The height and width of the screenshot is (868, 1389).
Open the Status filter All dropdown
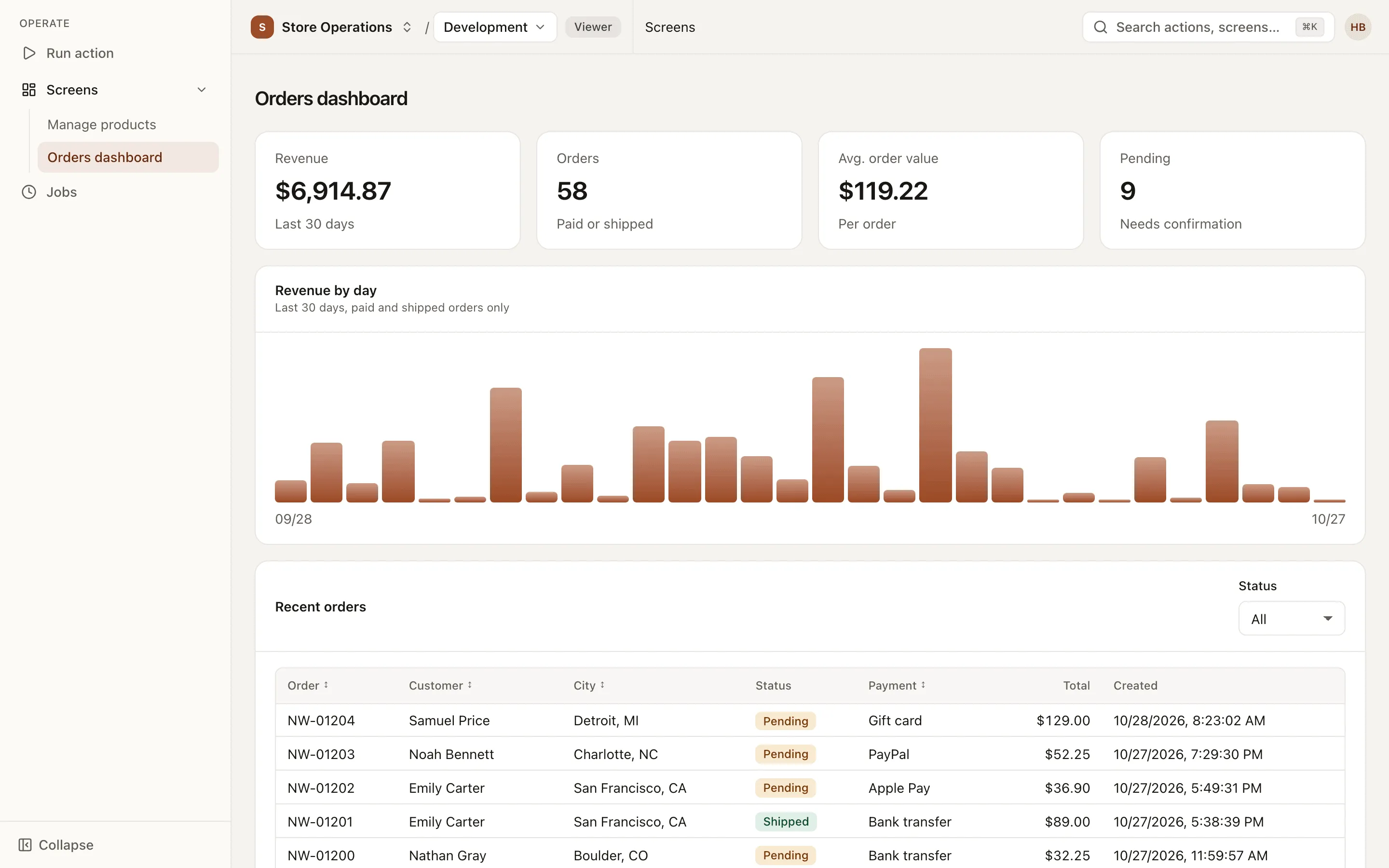[x=1292, y=618]
